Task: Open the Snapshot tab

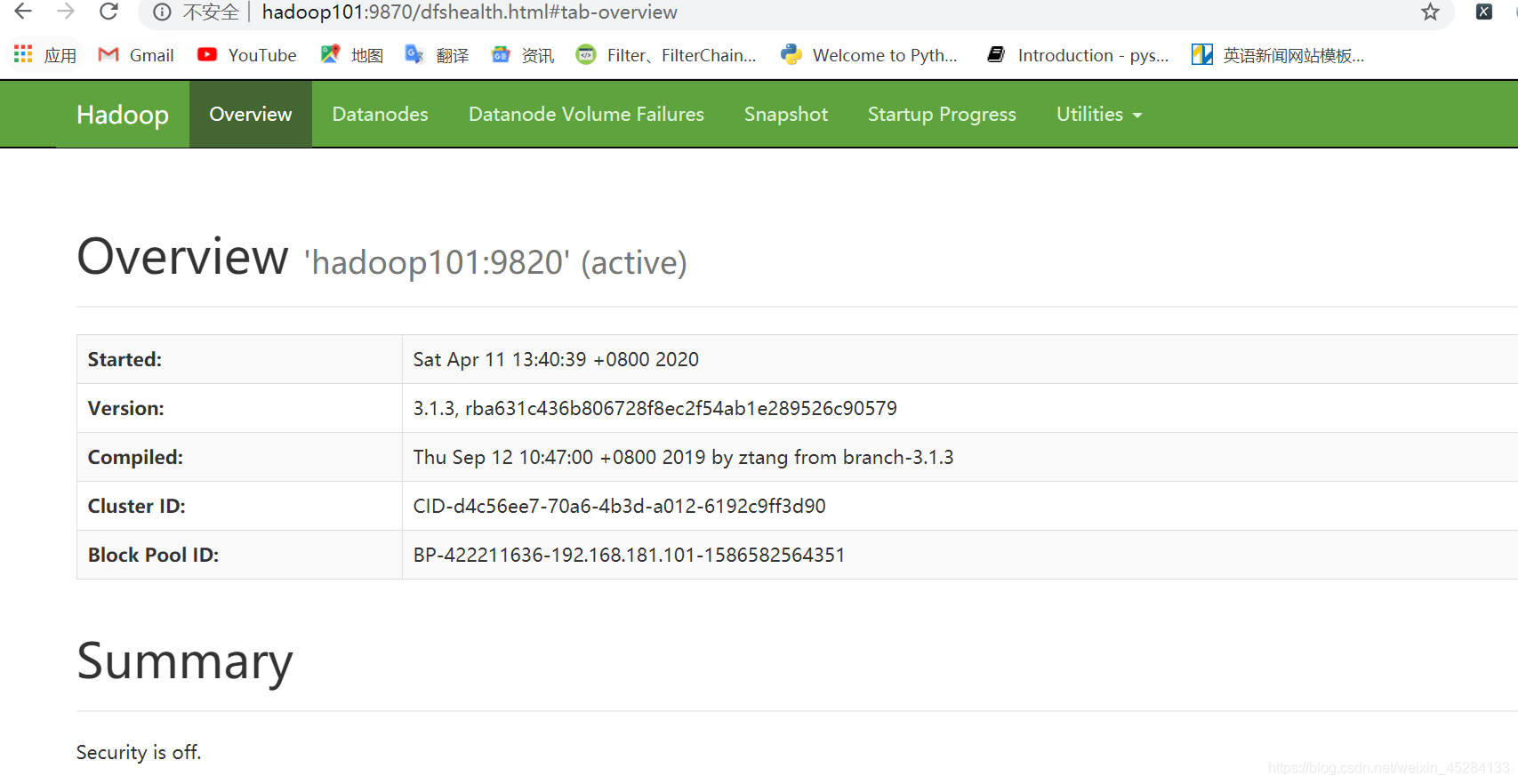Action: pyautogui.click(x=786, y=114)
